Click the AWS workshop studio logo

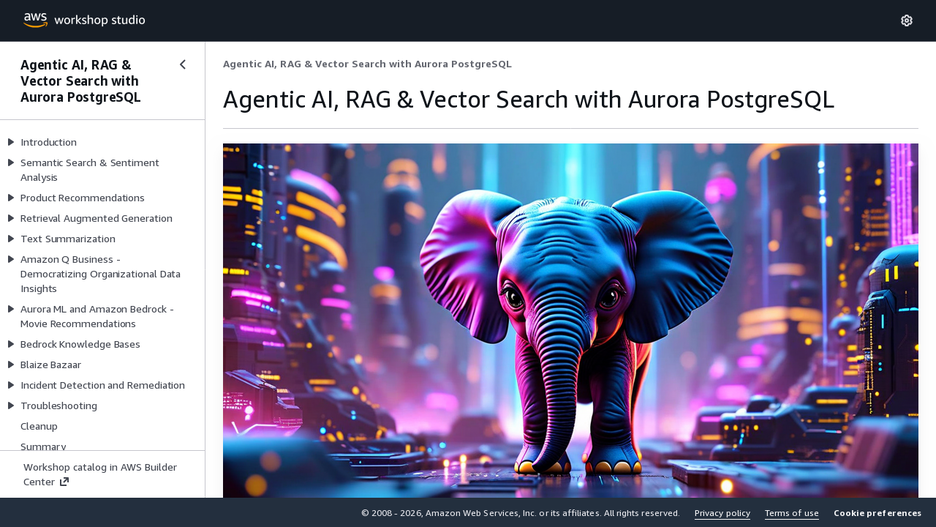coord(84,20)
